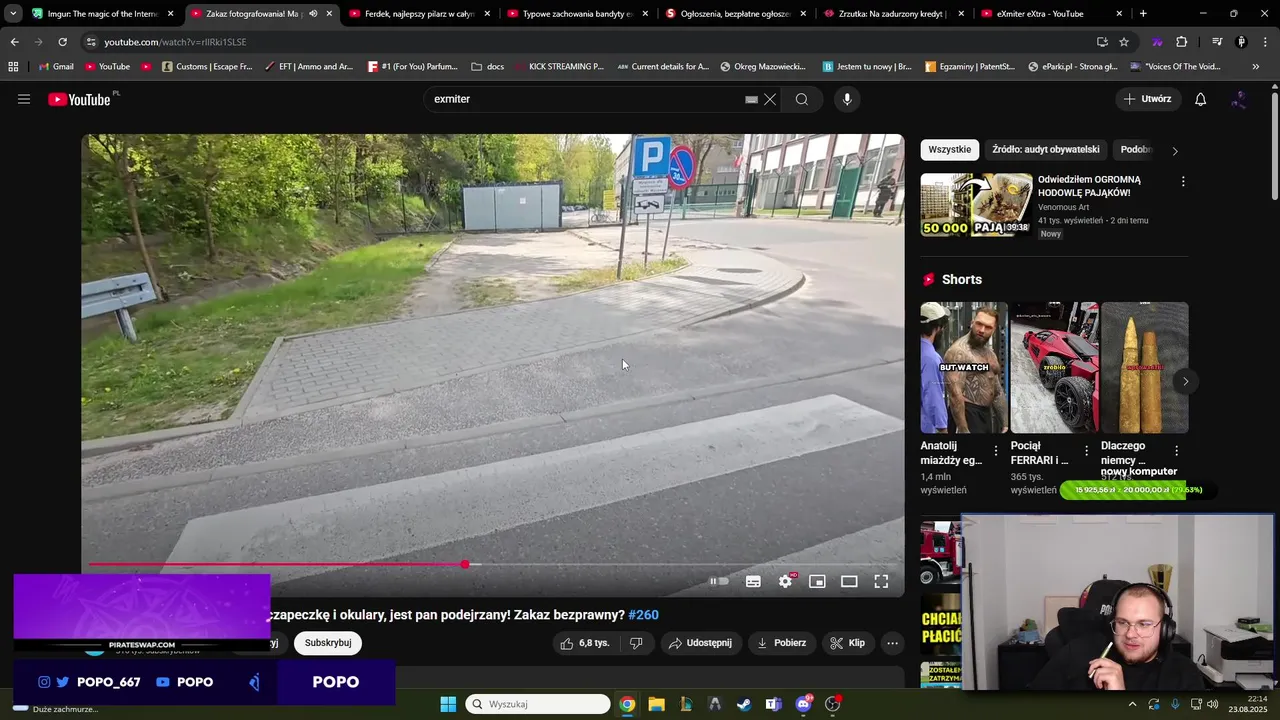Toggle the video autoplay switch
The height and width of the screenshot is (720, 1280).
coord(719,581)
